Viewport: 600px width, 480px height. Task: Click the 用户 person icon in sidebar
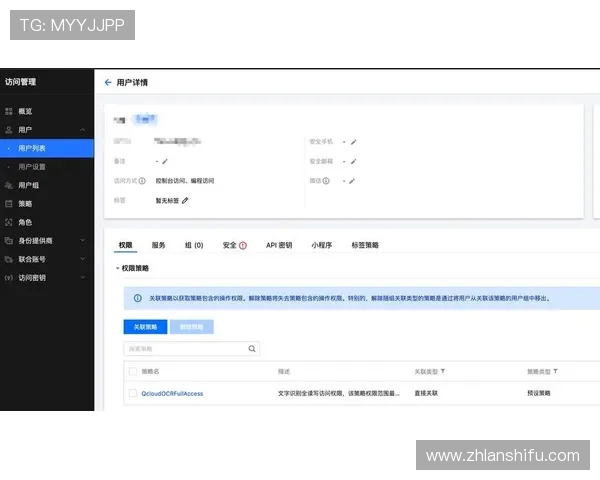pos(9,130)
